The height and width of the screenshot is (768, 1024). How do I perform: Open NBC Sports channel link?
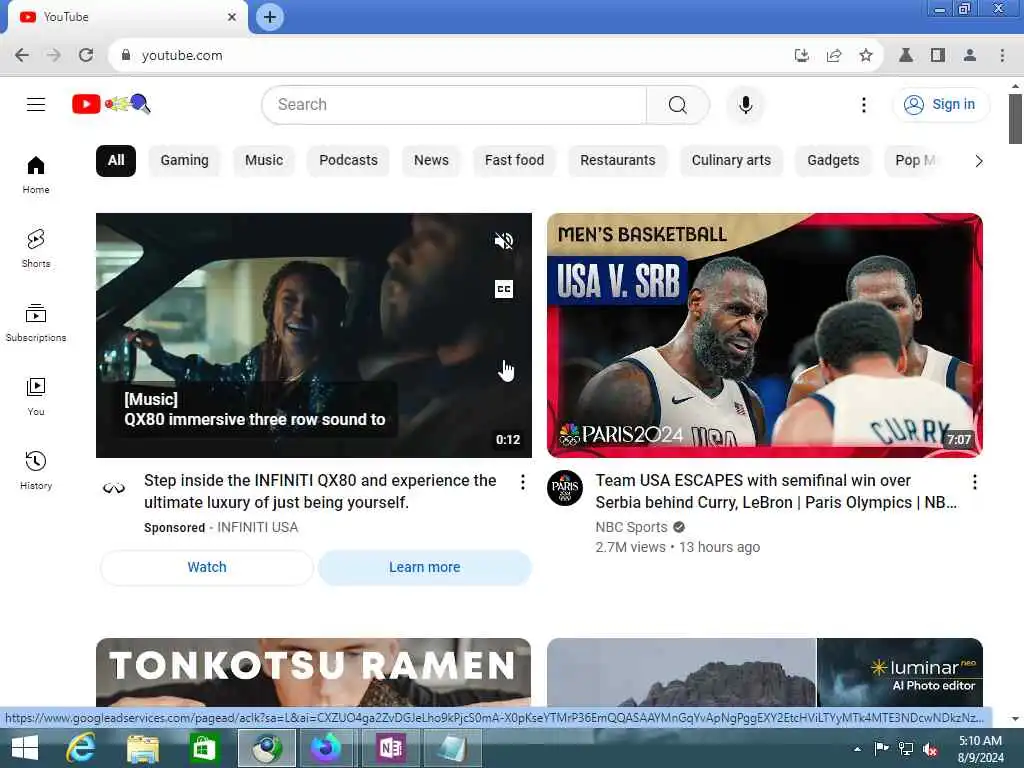[x=631, y=527]
